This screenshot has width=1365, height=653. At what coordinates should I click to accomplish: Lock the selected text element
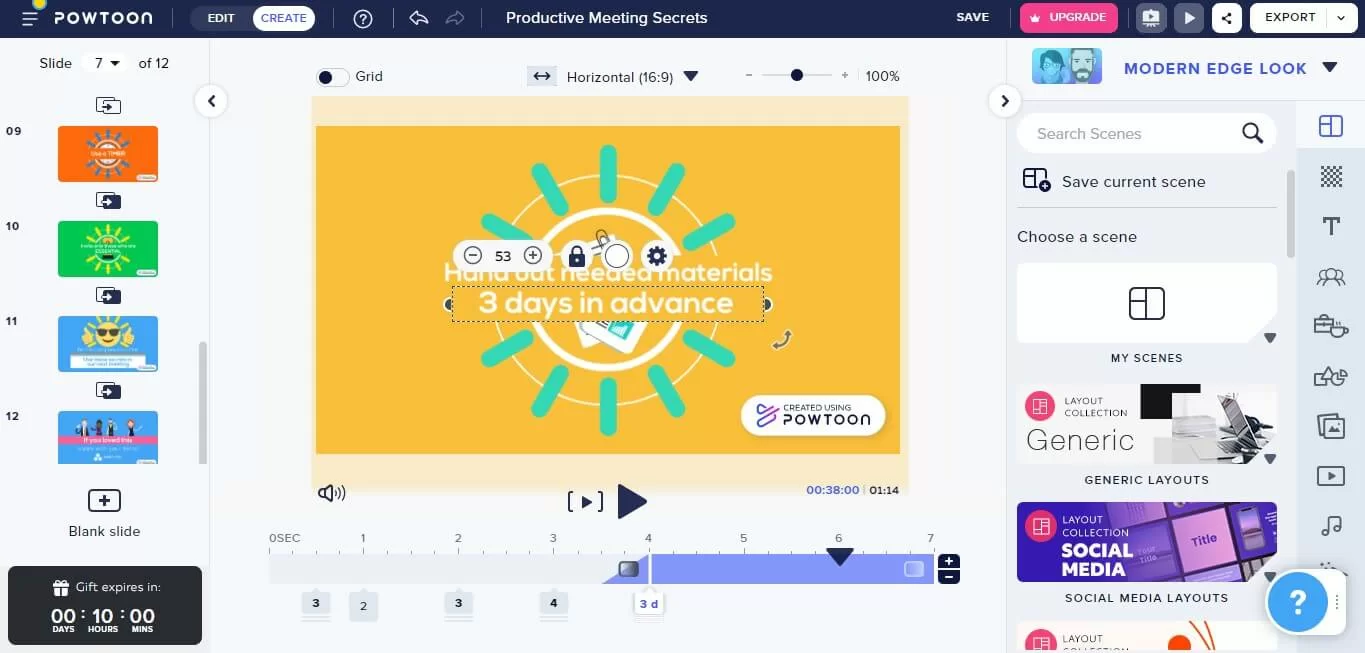pos(576,255)
